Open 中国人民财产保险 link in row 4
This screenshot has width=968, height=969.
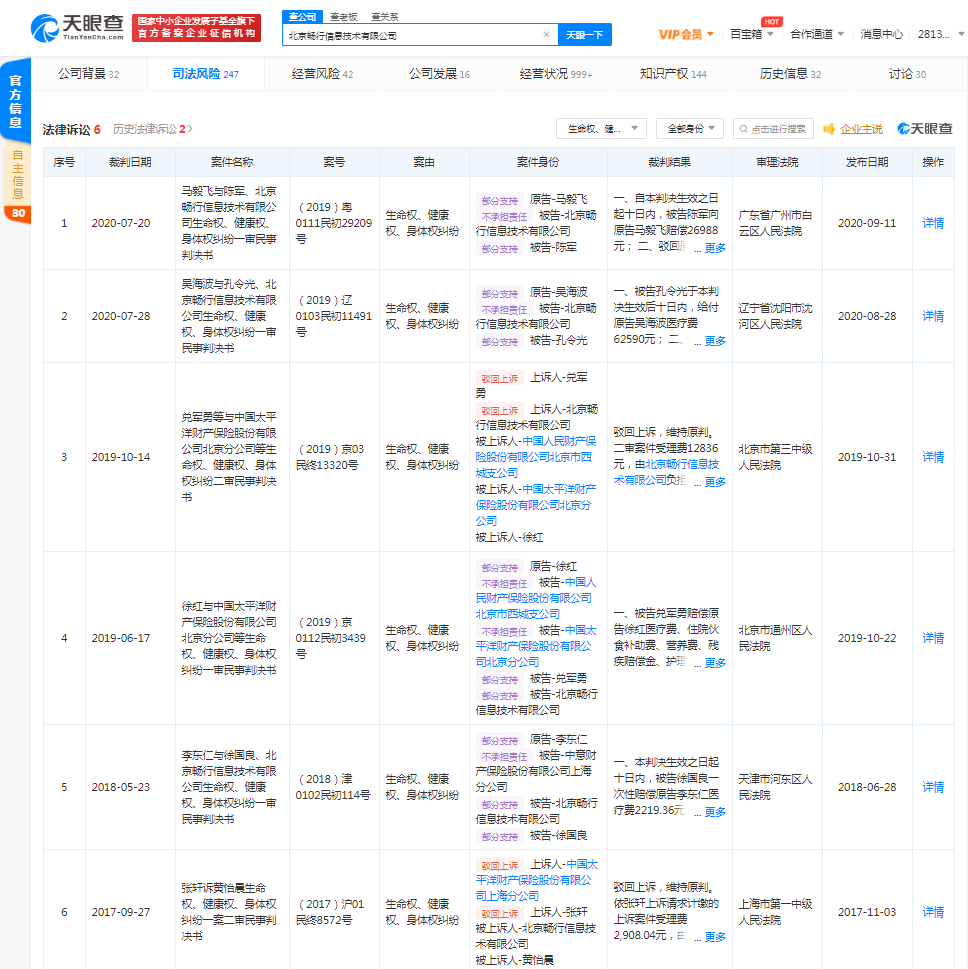[x=535, y=598]
